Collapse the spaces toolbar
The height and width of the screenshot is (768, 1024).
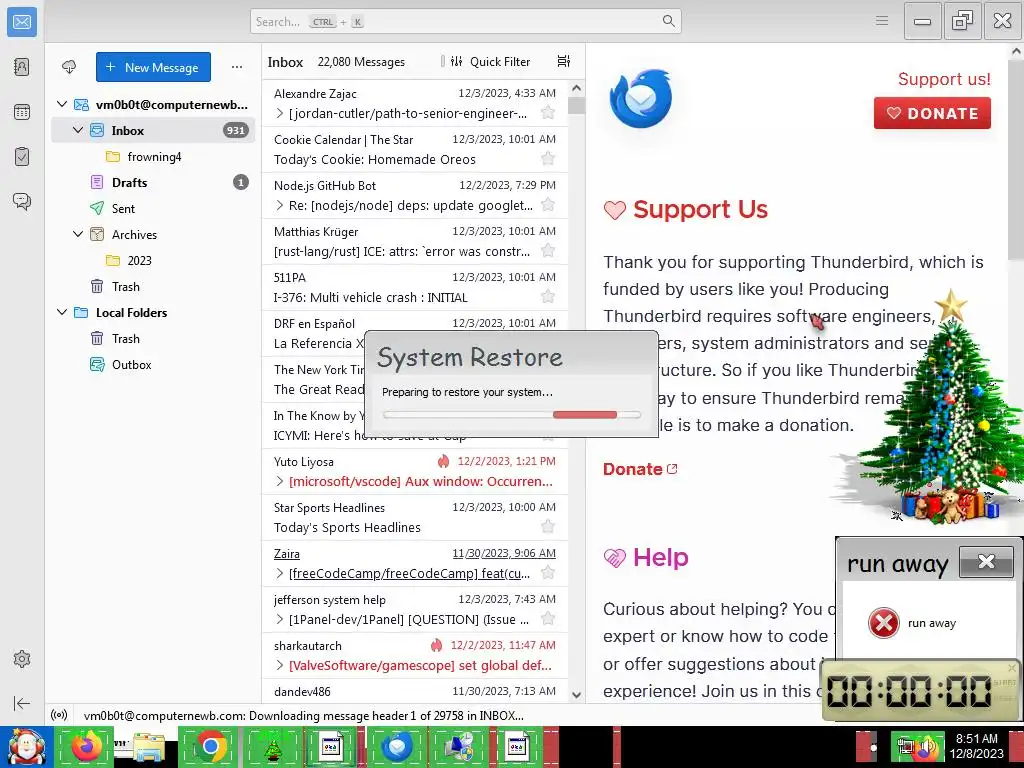tap(22, 703)
